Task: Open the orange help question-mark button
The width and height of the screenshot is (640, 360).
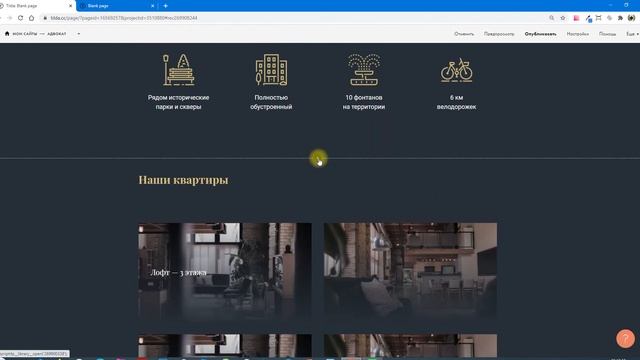Action: 625,339
